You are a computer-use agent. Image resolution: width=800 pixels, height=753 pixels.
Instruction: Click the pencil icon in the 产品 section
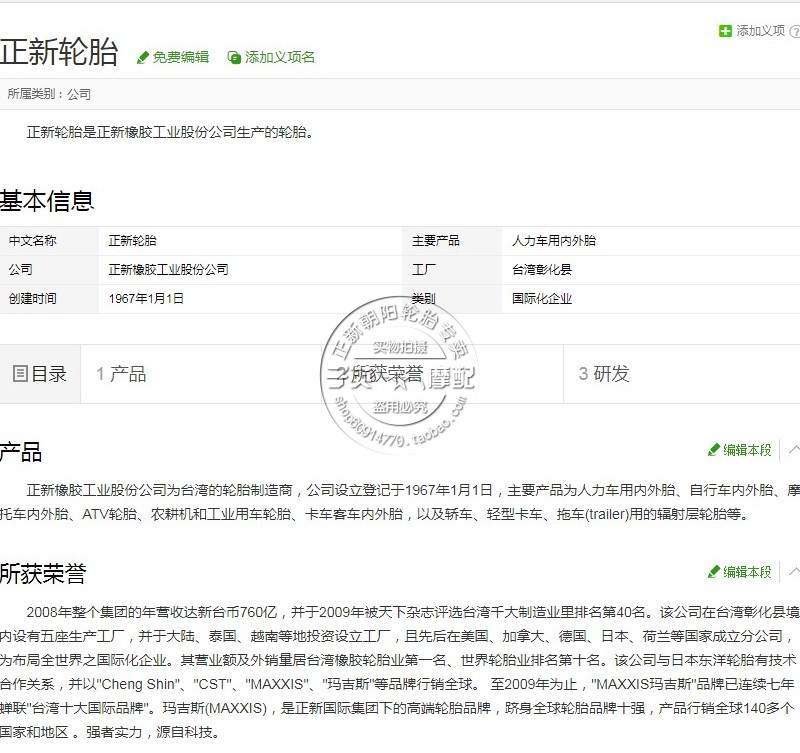(713, 450)
